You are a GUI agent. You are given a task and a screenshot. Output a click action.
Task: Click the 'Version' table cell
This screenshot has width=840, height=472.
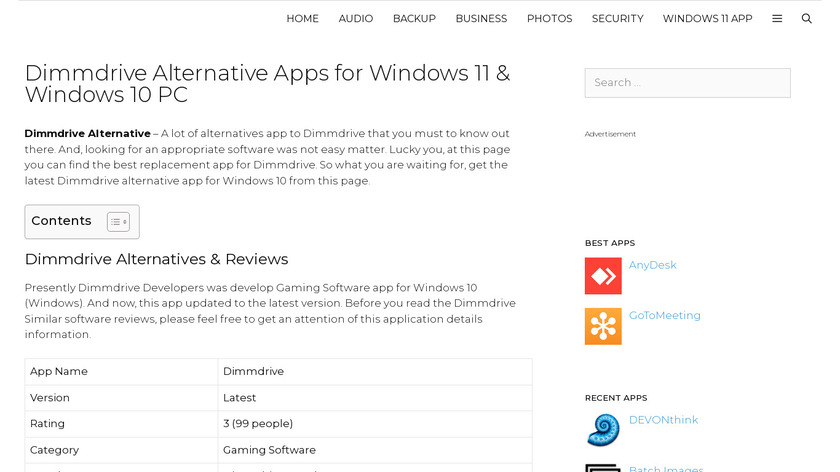pos(121,398)
